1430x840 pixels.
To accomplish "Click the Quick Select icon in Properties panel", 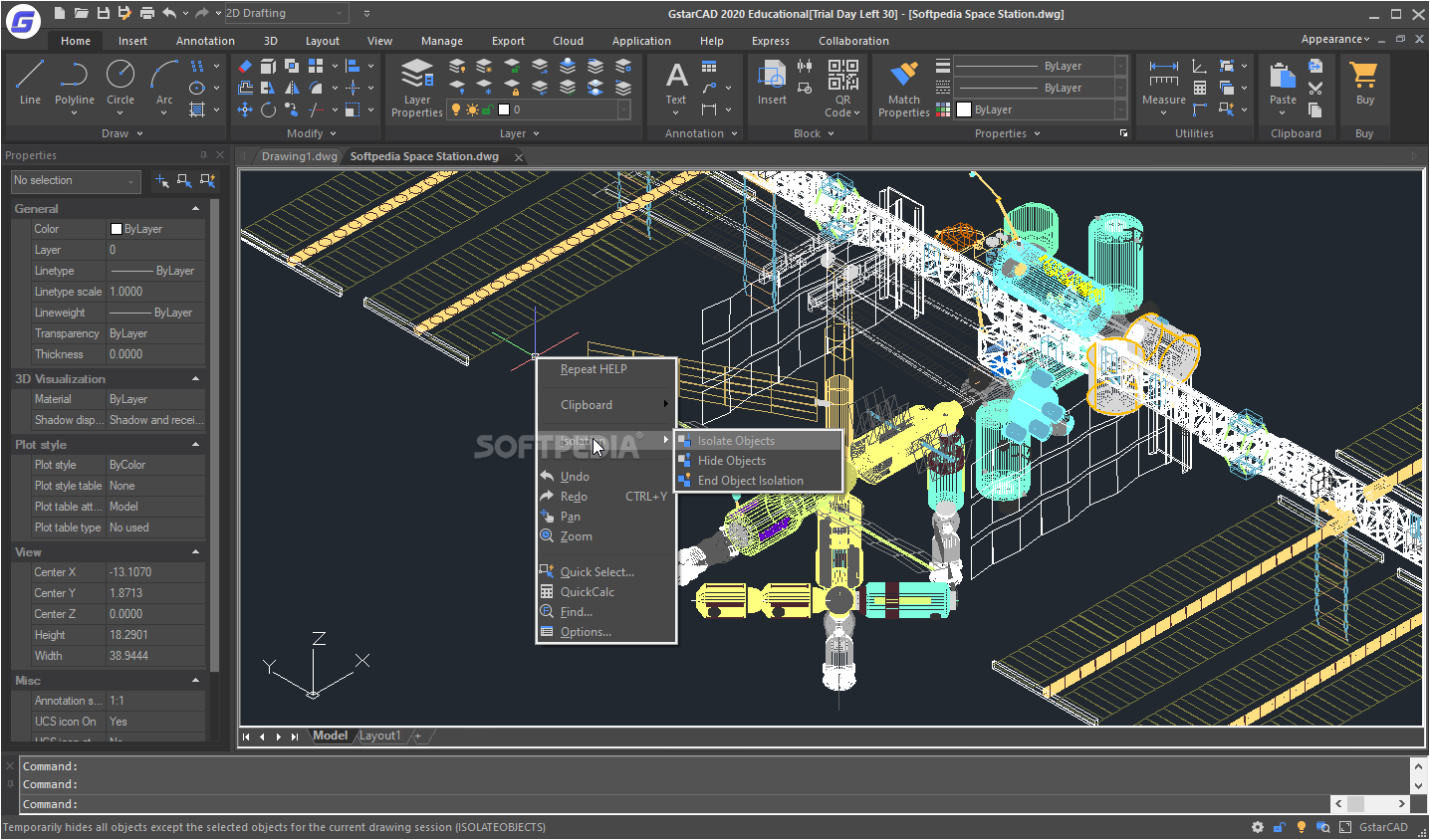I will point(207,180).
